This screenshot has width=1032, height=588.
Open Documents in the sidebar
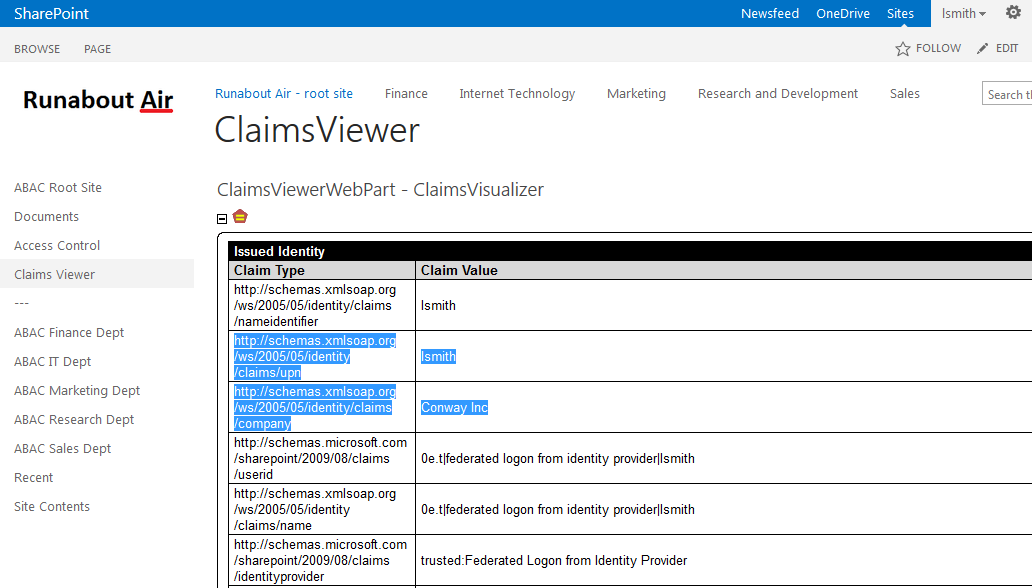(46, 217)
